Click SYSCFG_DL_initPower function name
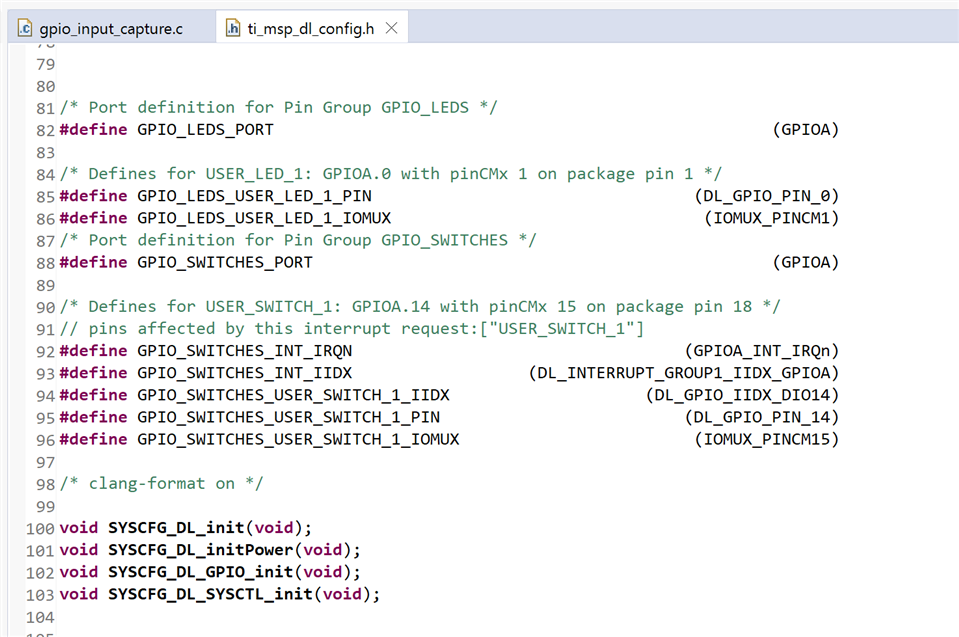The height and width of the screenshot is (637, 959). tap(201, 550)
